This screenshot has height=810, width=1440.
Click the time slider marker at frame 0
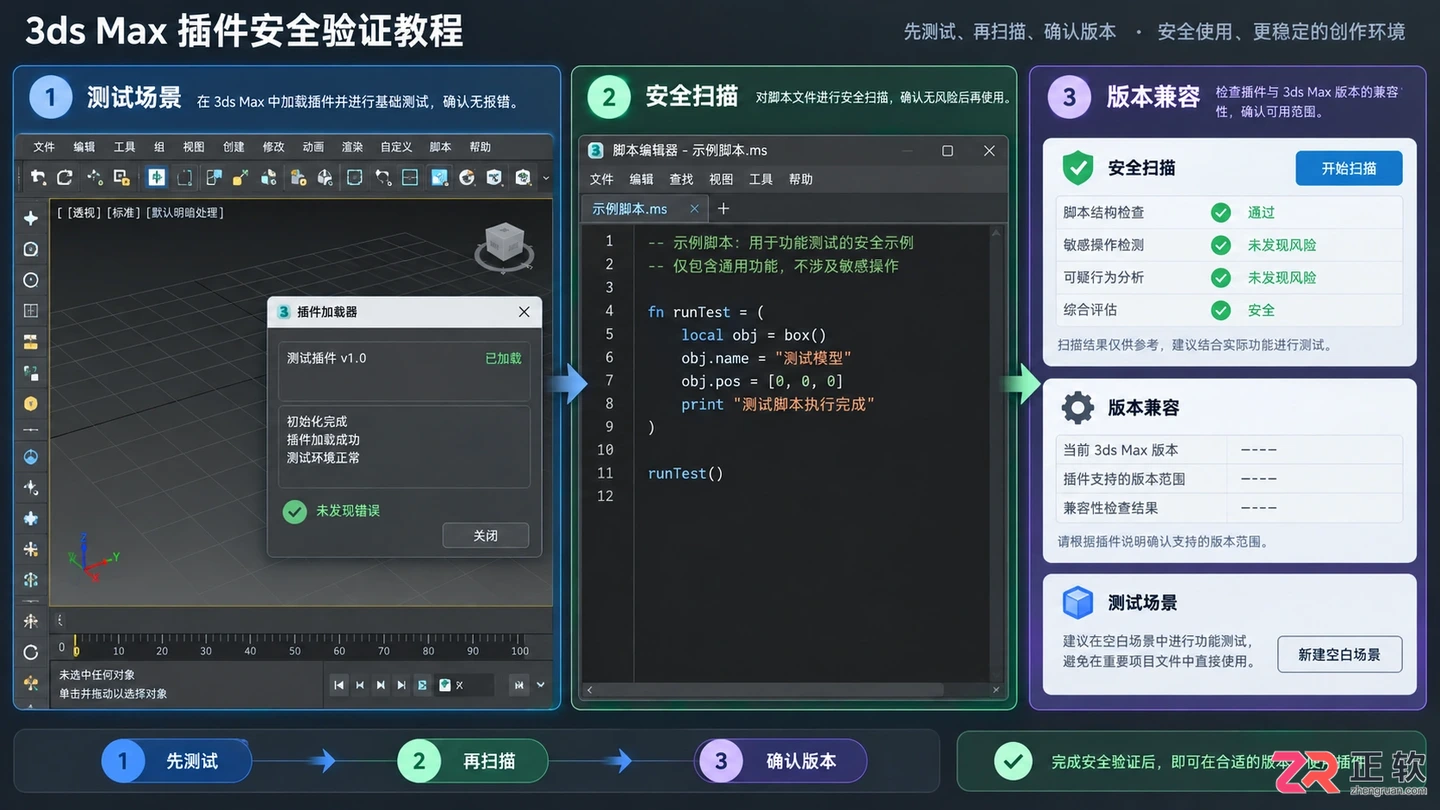[75, 646]
